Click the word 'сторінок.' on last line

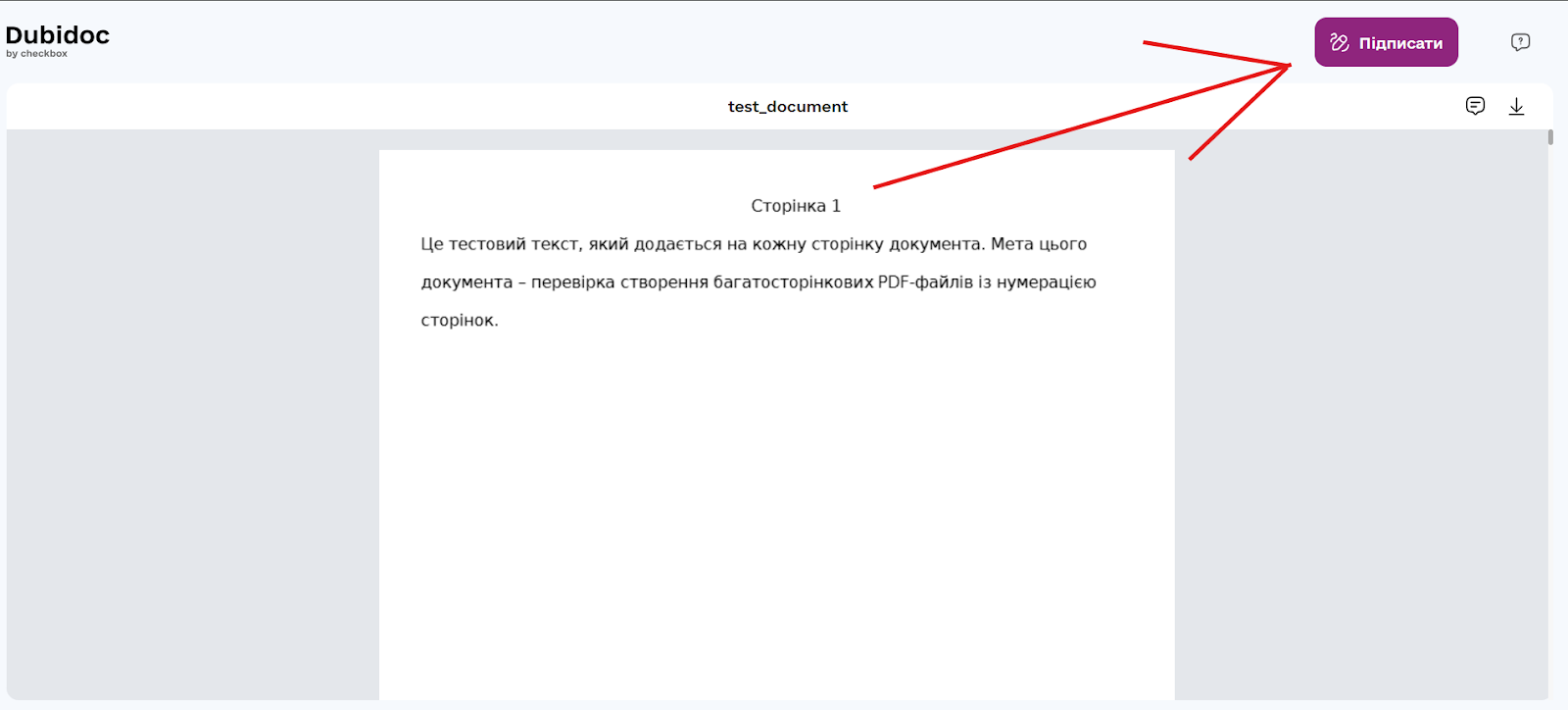(460, 321)
